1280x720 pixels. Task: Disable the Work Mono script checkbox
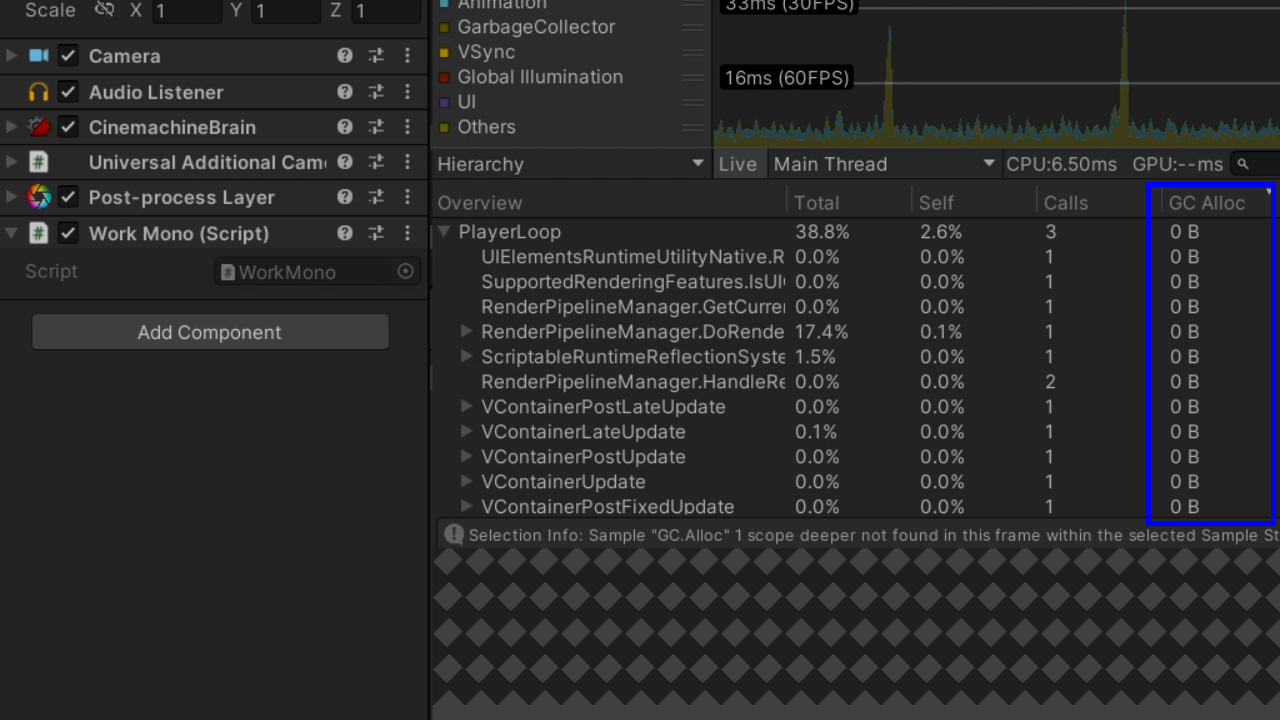[68, 233]
